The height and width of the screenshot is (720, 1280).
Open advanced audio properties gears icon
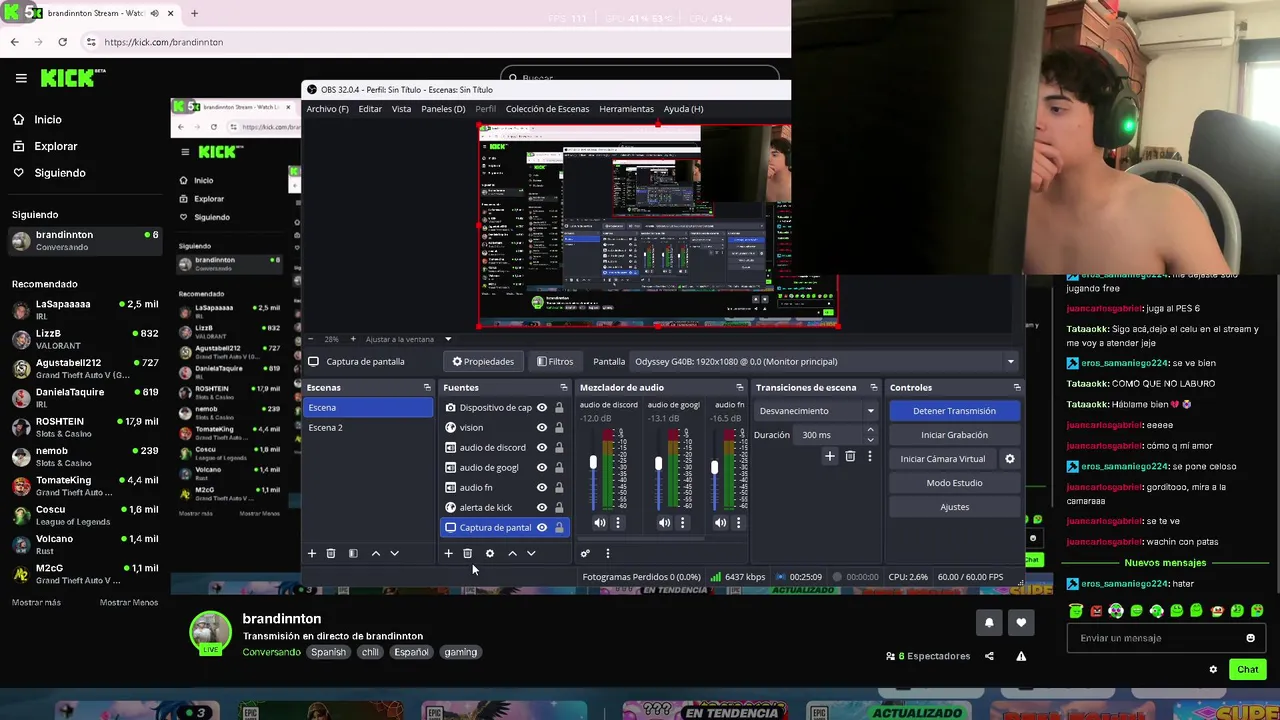point(585,553)
